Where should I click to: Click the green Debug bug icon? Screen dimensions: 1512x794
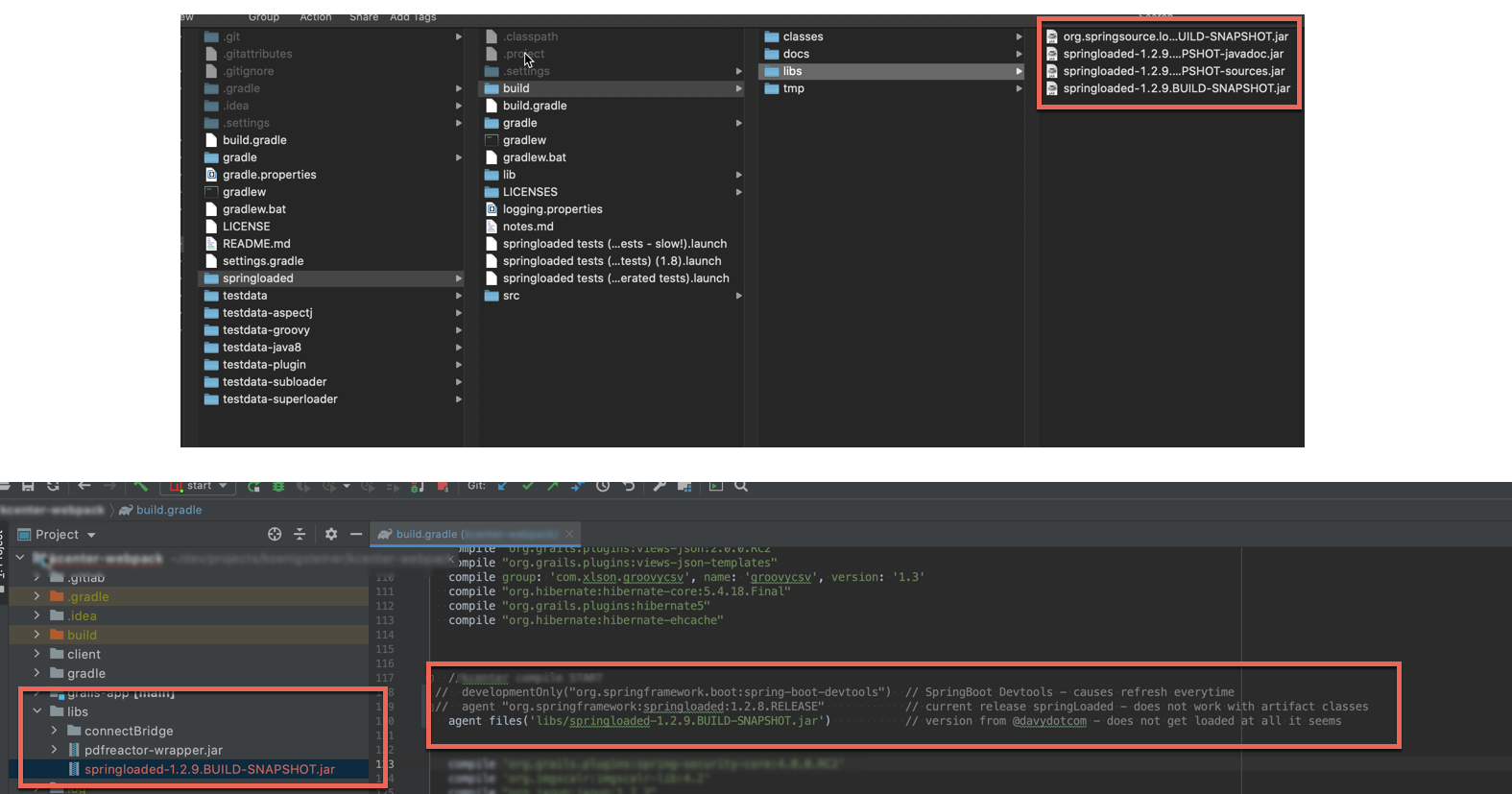point(278,487)
